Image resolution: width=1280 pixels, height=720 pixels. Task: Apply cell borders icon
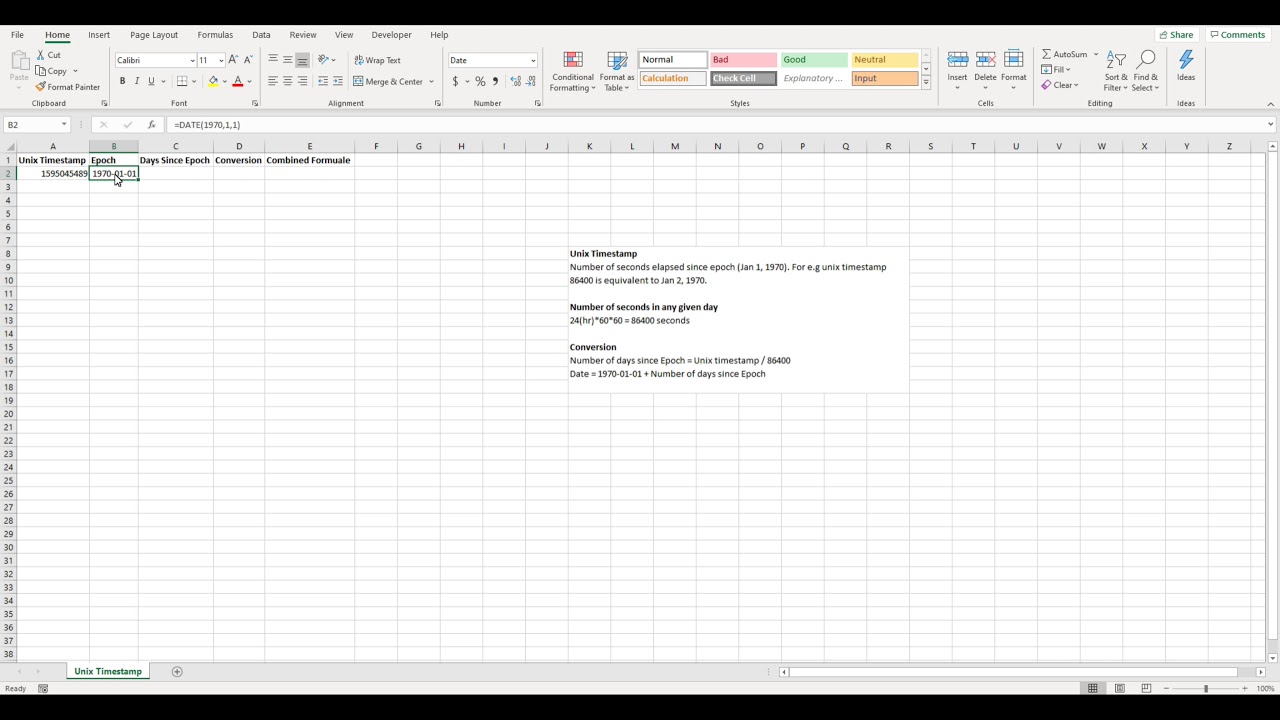coord(182,81)
